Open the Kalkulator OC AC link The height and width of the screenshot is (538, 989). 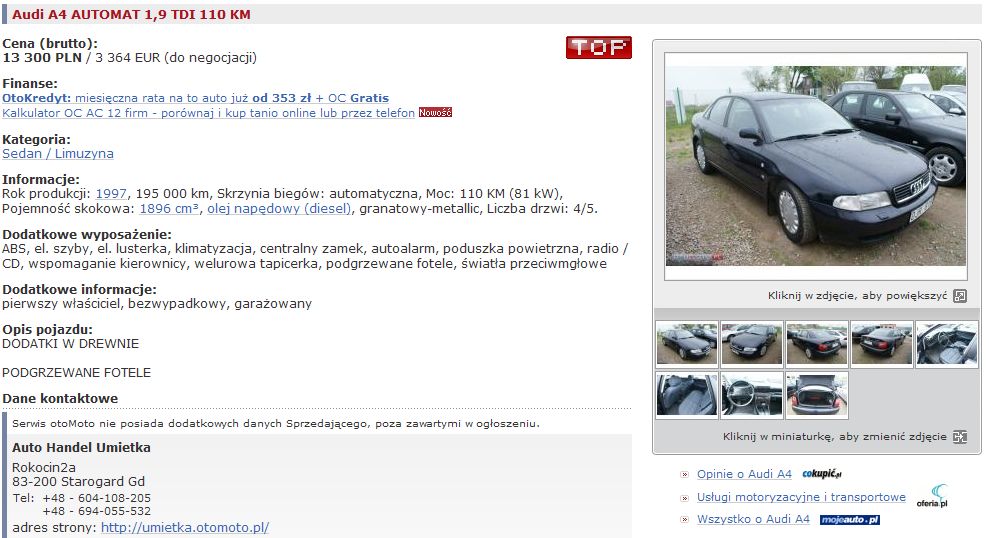coord(208,113)
